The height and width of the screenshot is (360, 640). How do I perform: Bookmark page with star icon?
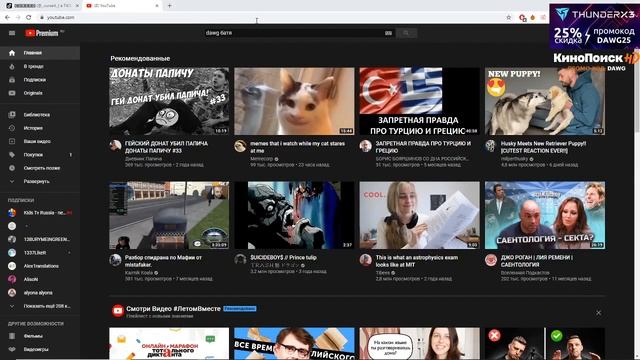tap(509, 18)
